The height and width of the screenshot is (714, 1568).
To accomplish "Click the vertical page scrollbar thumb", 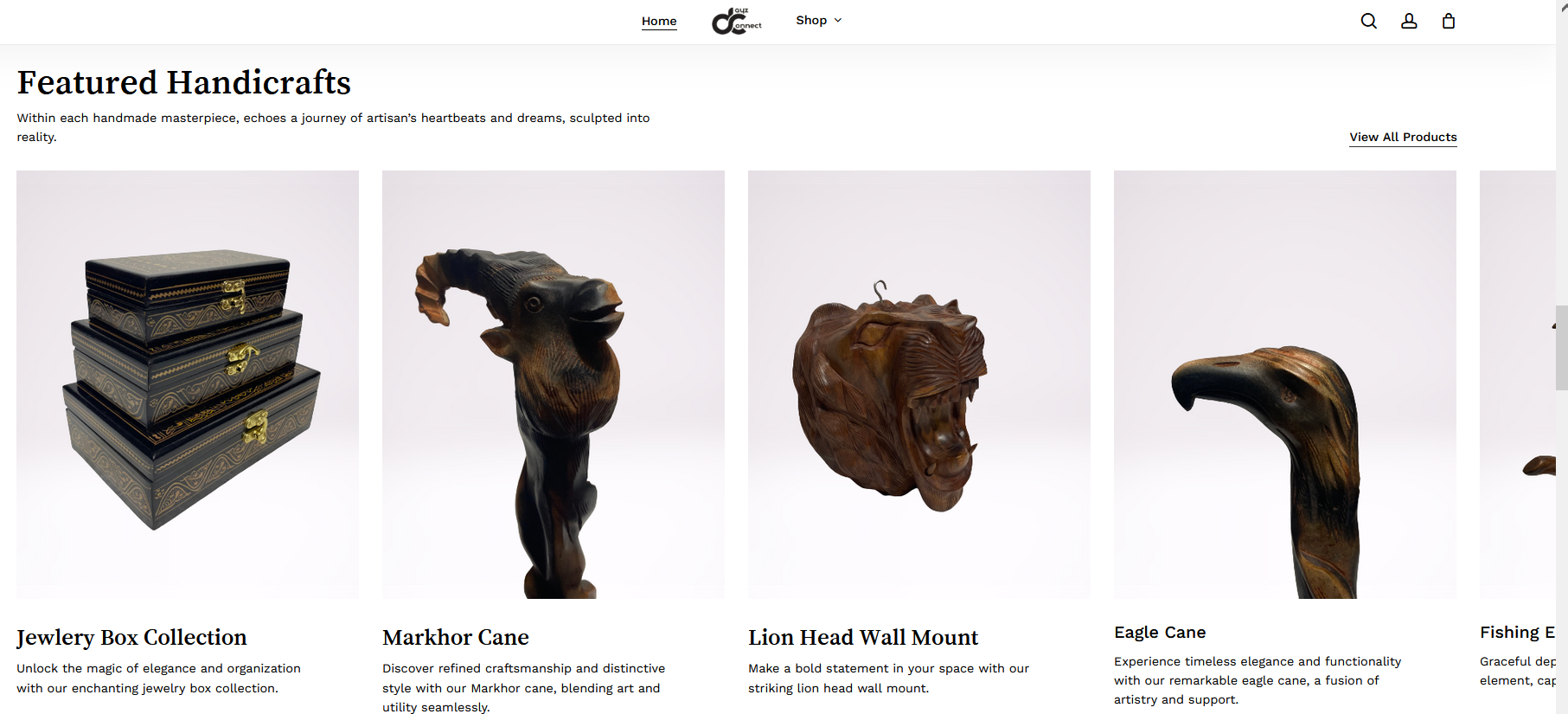I will [1562, 347].
